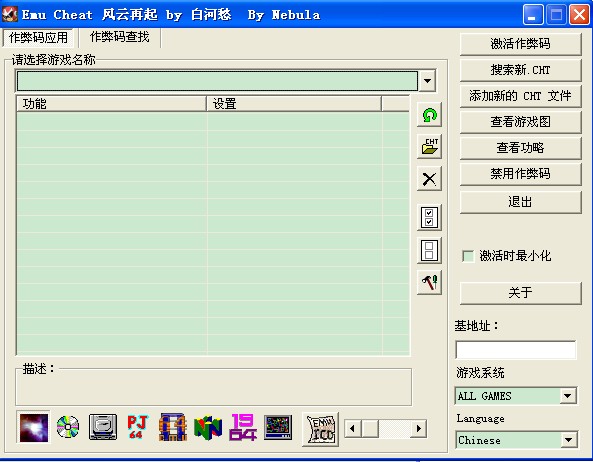Select the CD disc emulator icon
This screenshot has height=462, width=593.
tap(68, 427)
